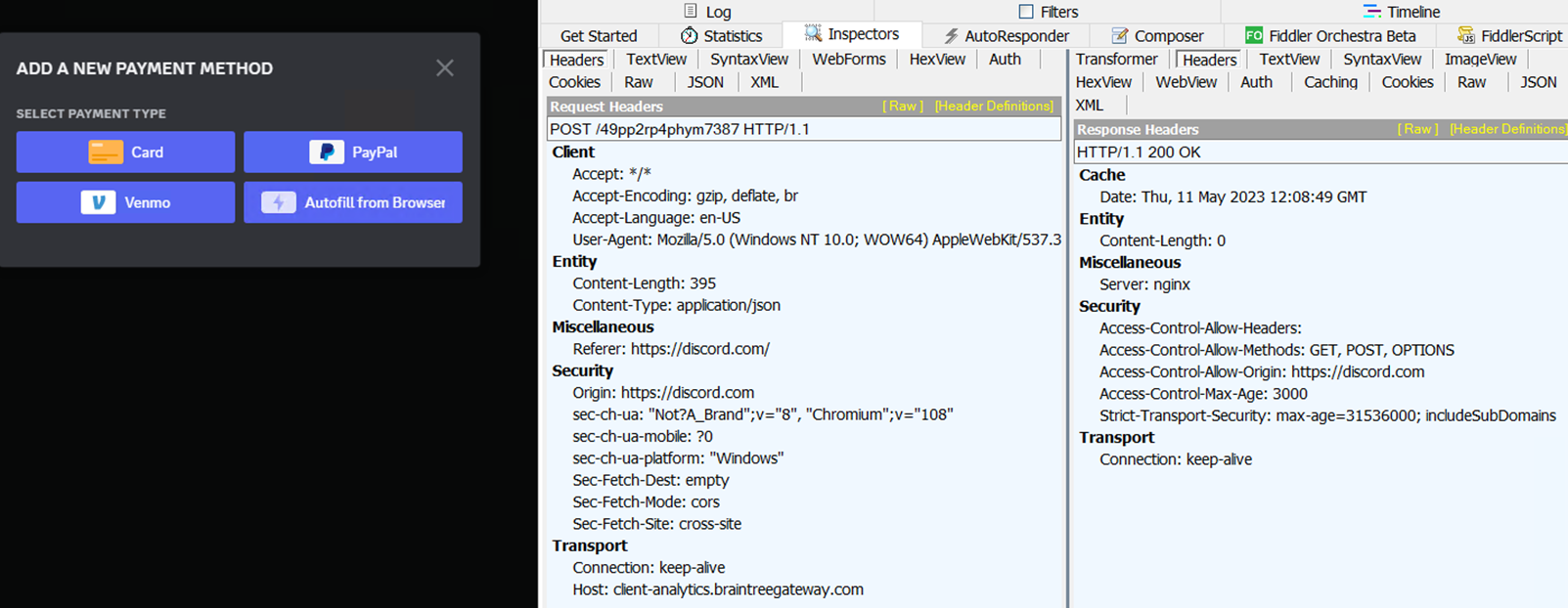
Task: Click the Venmo logo icon
Action: coord(98,202)
